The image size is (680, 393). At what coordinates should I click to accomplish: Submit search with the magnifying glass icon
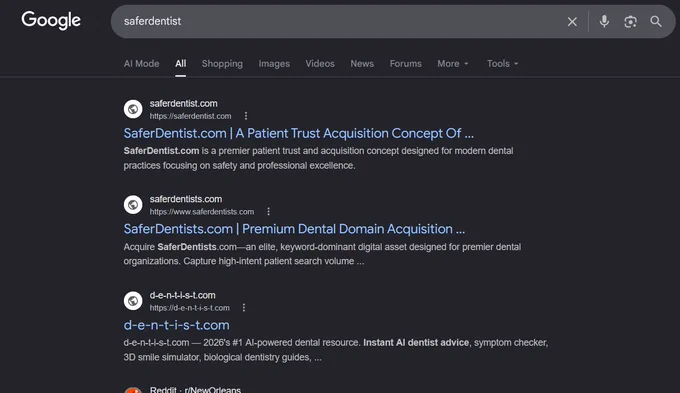coord(656,21)
